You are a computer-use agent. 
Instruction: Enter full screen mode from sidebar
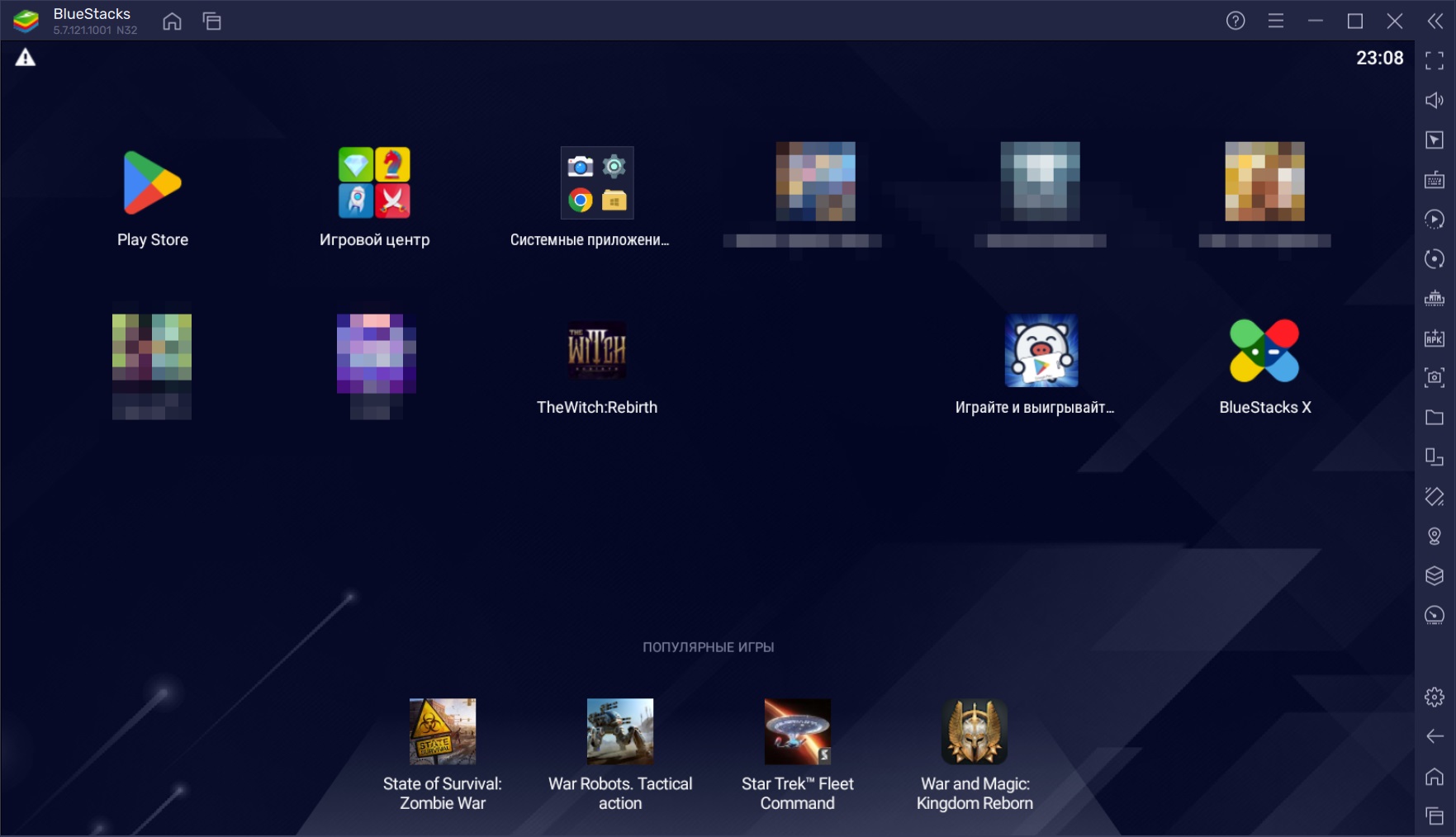1435,60
